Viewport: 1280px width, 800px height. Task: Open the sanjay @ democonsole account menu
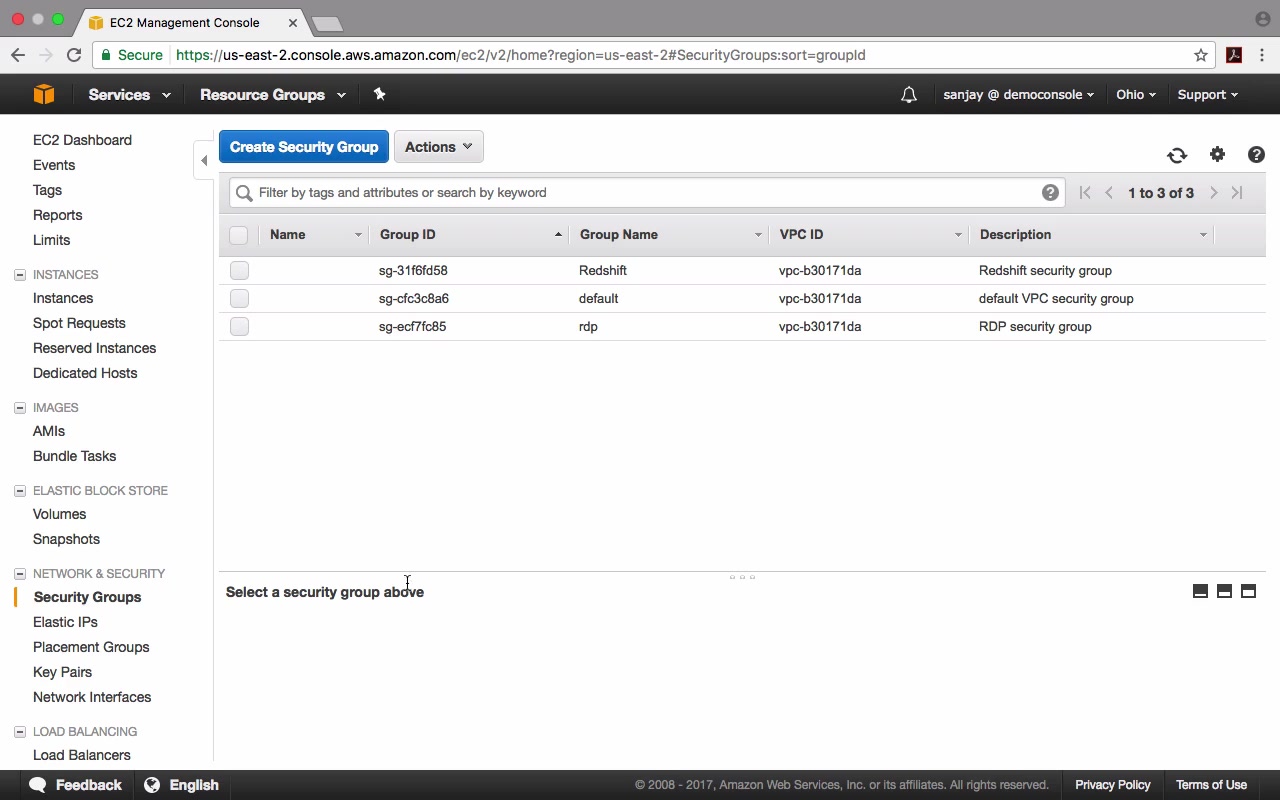[1018, 95]
